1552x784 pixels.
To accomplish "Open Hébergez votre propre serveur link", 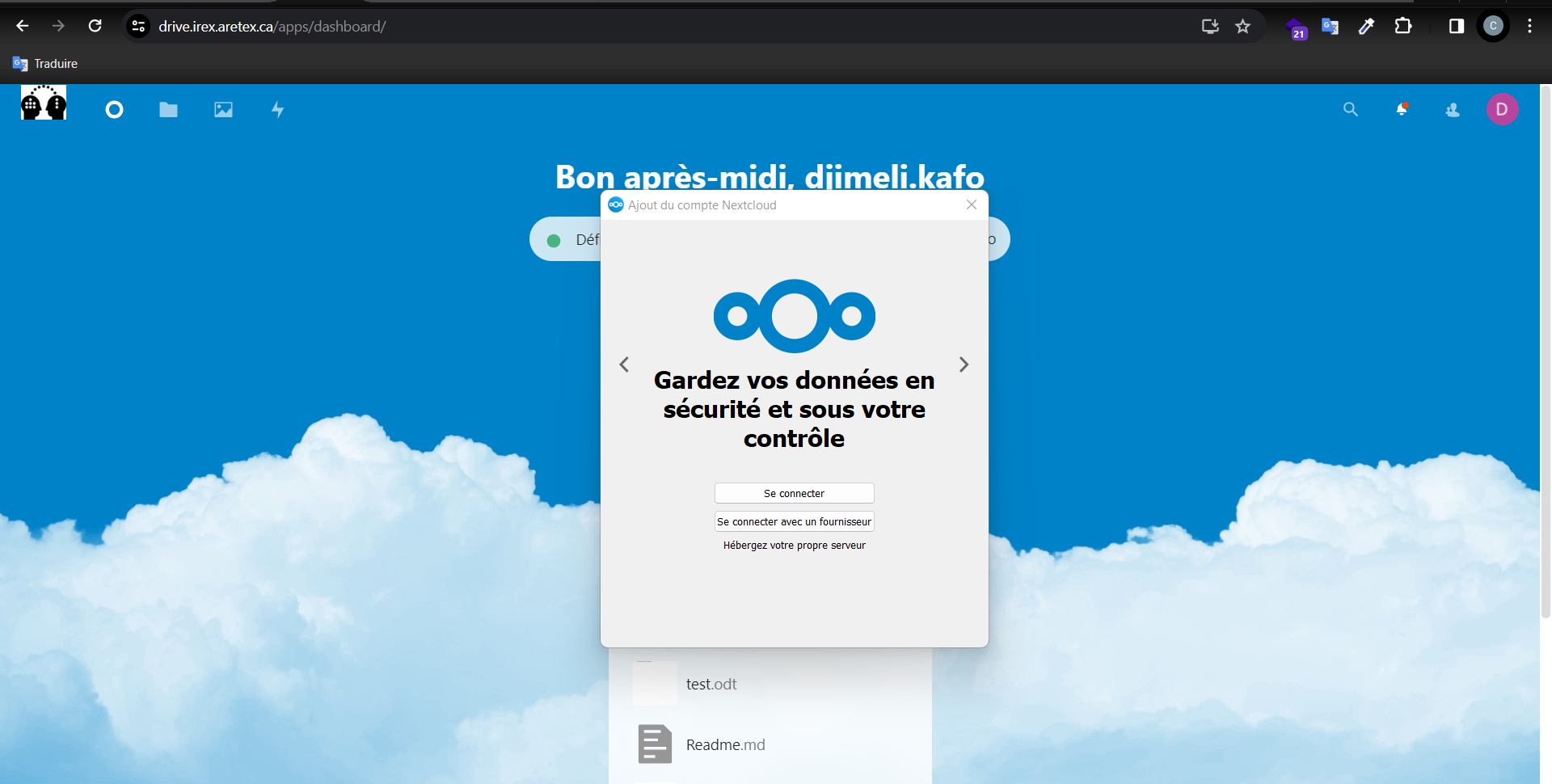I will (795, 546).
